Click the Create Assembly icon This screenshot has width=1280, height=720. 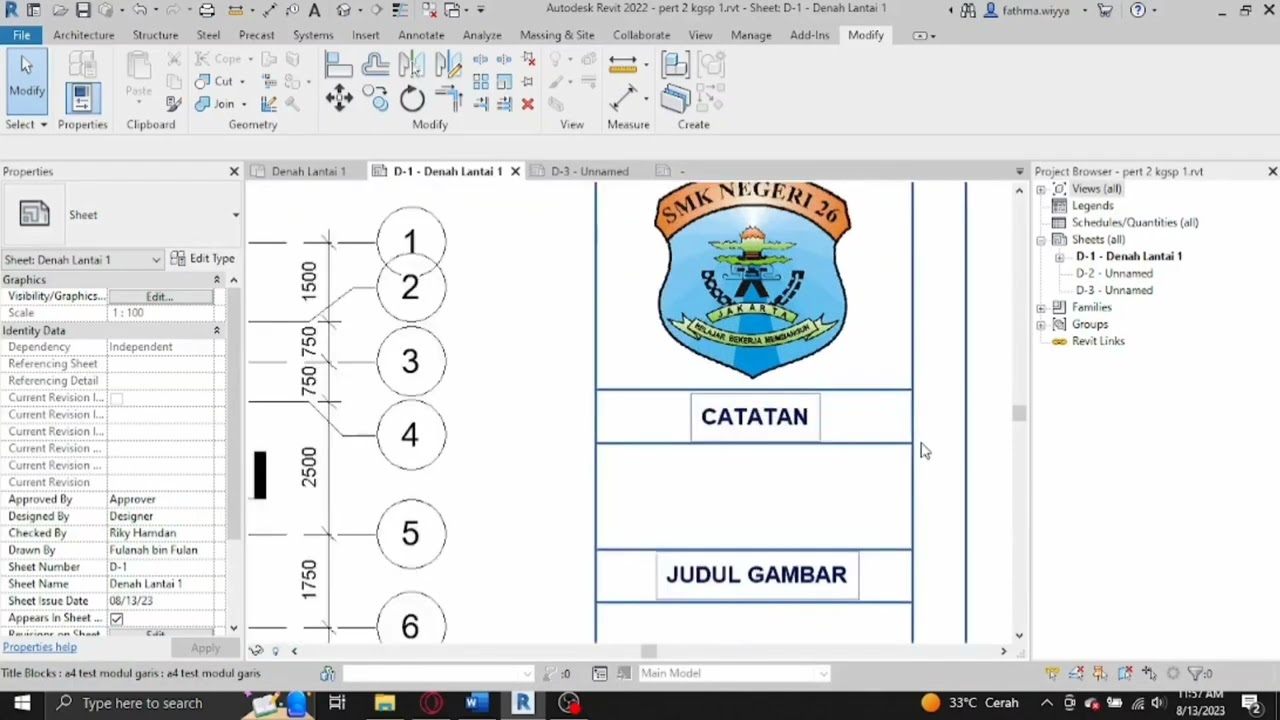[x=676, y=66]
